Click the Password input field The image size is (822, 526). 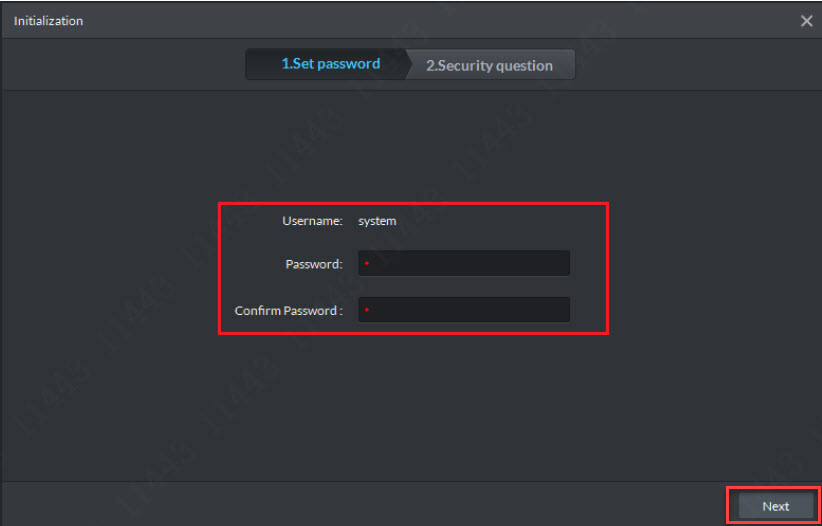pos(464,263)
